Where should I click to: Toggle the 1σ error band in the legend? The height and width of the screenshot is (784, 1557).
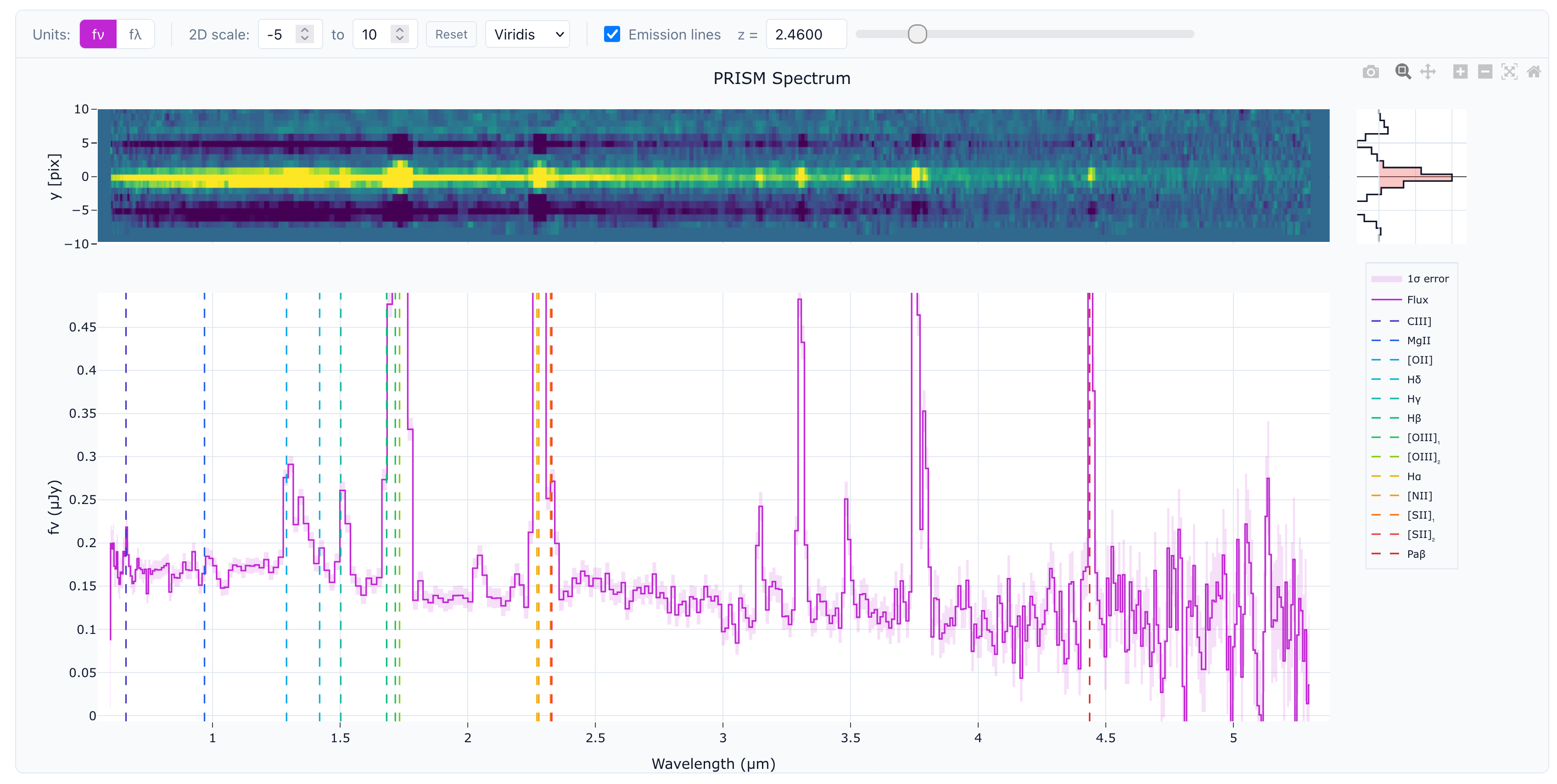point(1428,279)
